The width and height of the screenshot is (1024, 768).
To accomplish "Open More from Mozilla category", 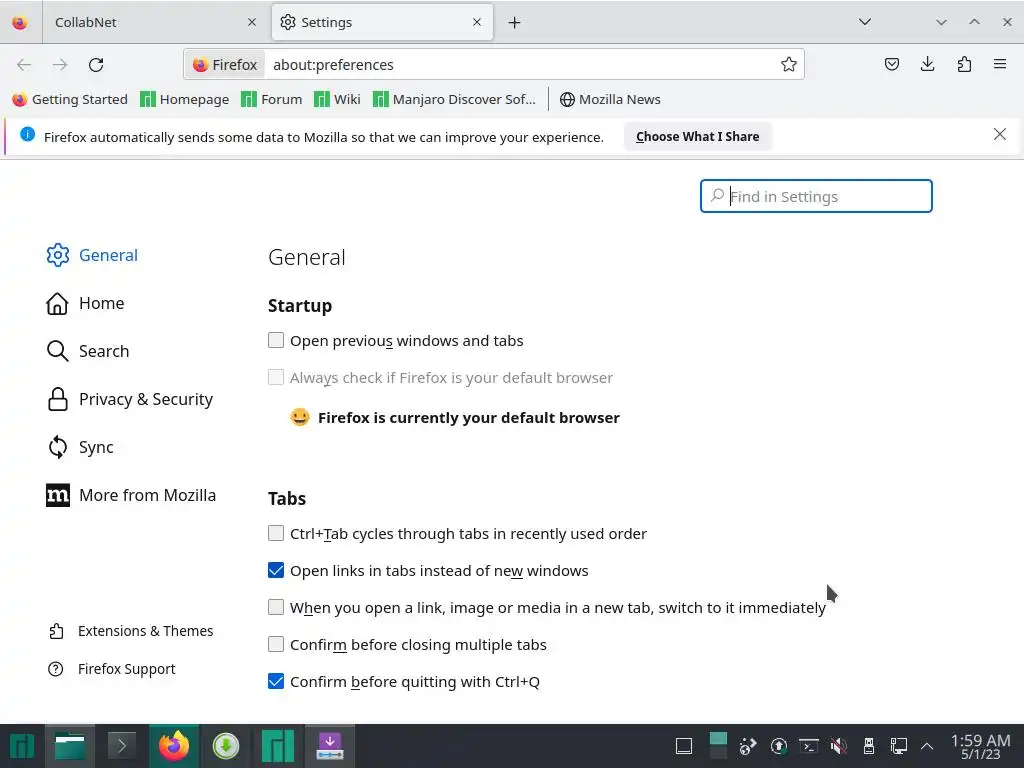I will 131,495.
